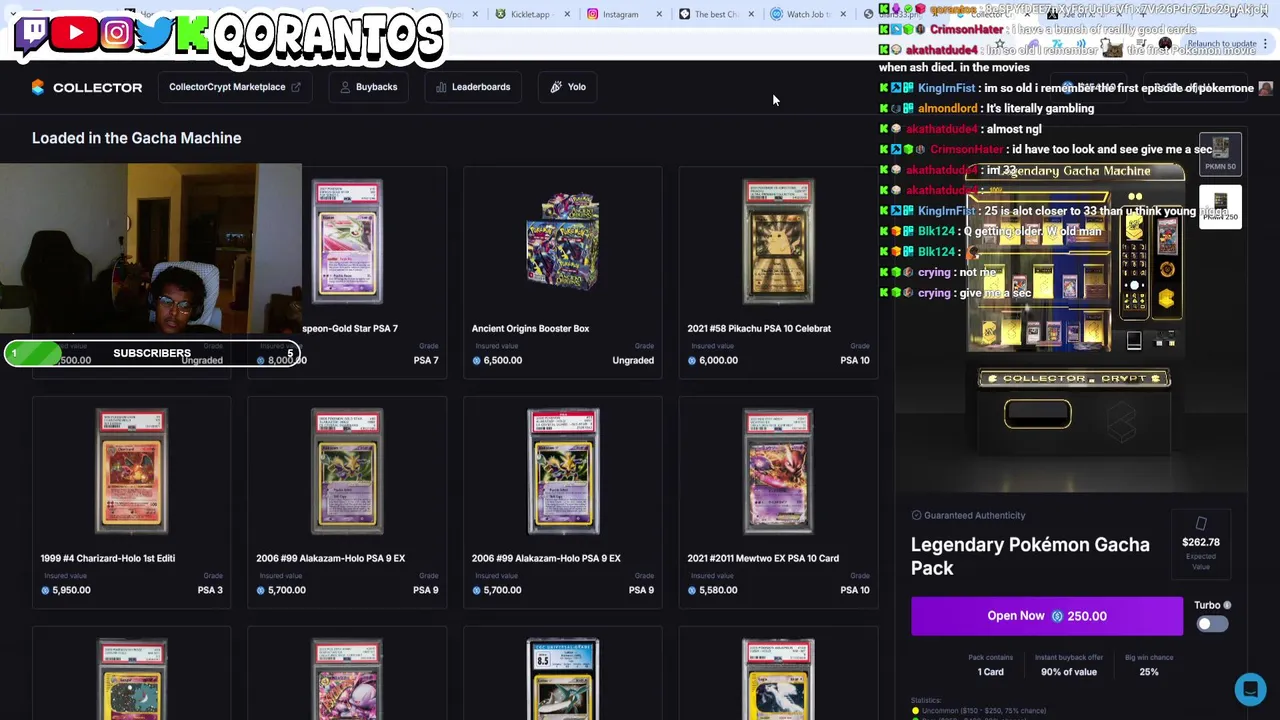Click the '90% of value' buyback text
The image size is (1280, 720).
pyautogui.click(x=1068, y=672)
